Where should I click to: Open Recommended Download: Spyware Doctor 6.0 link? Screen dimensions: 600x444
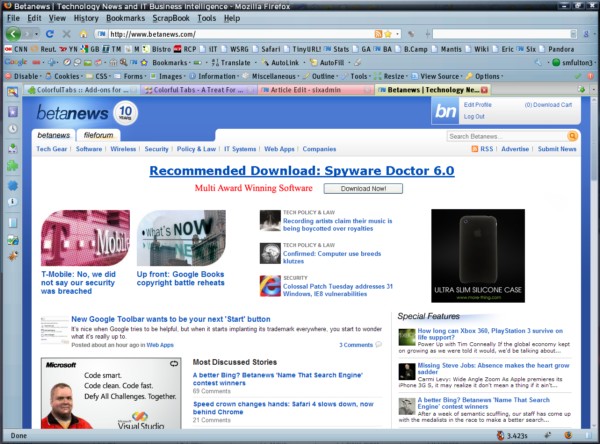tap(302, 171)
